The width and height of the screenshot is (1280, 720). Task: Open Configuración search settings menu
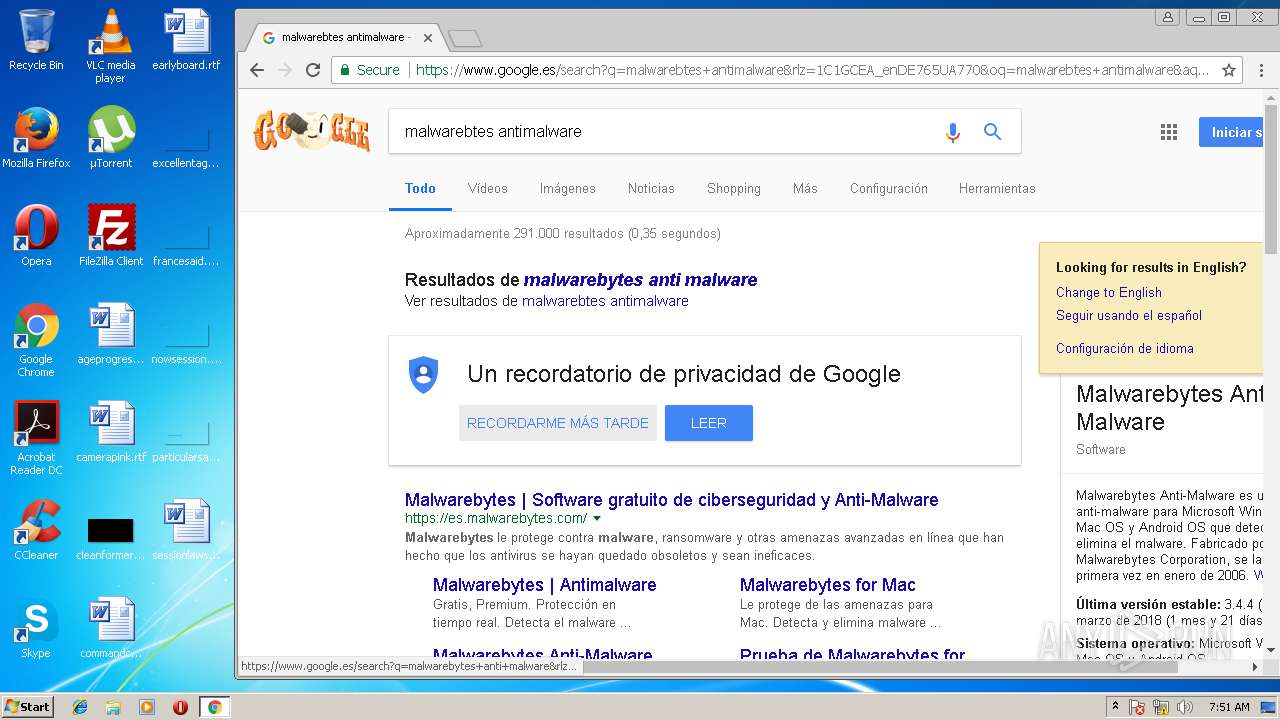(889, 188)
